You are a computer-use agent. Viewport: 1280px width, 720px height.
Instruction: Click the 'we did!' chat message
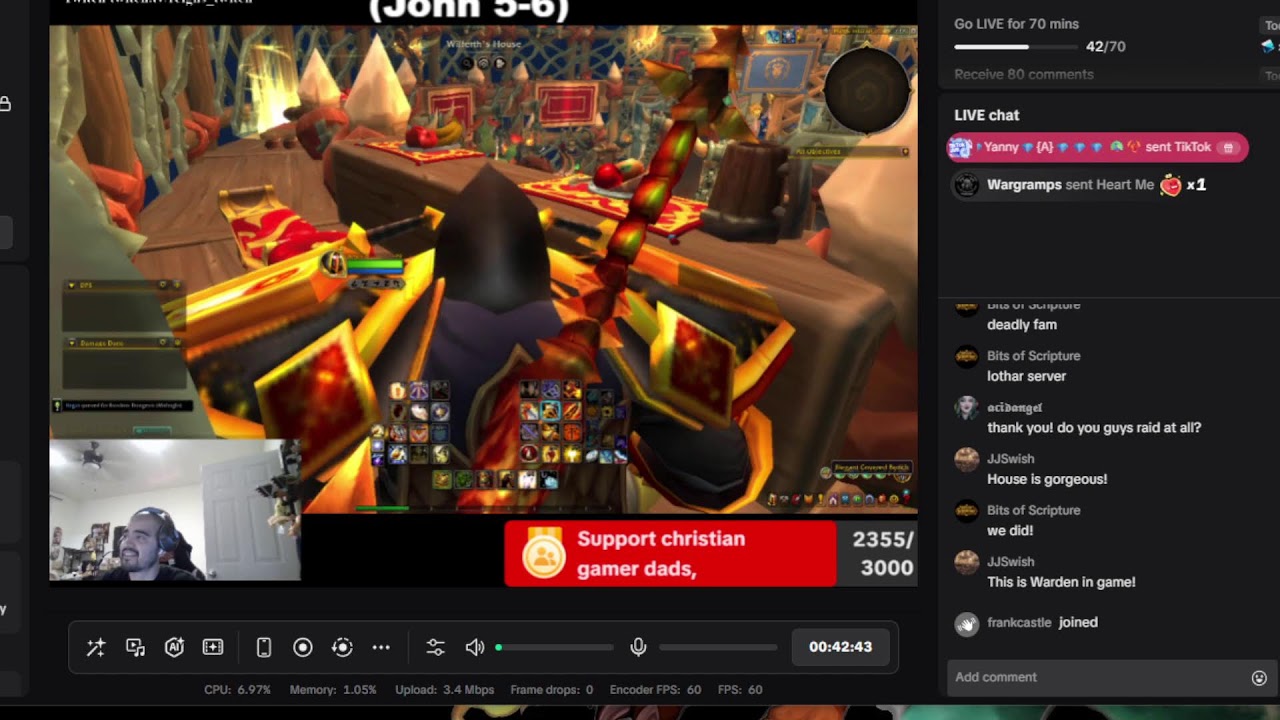pyautogui.click(x=1010, y=531)
